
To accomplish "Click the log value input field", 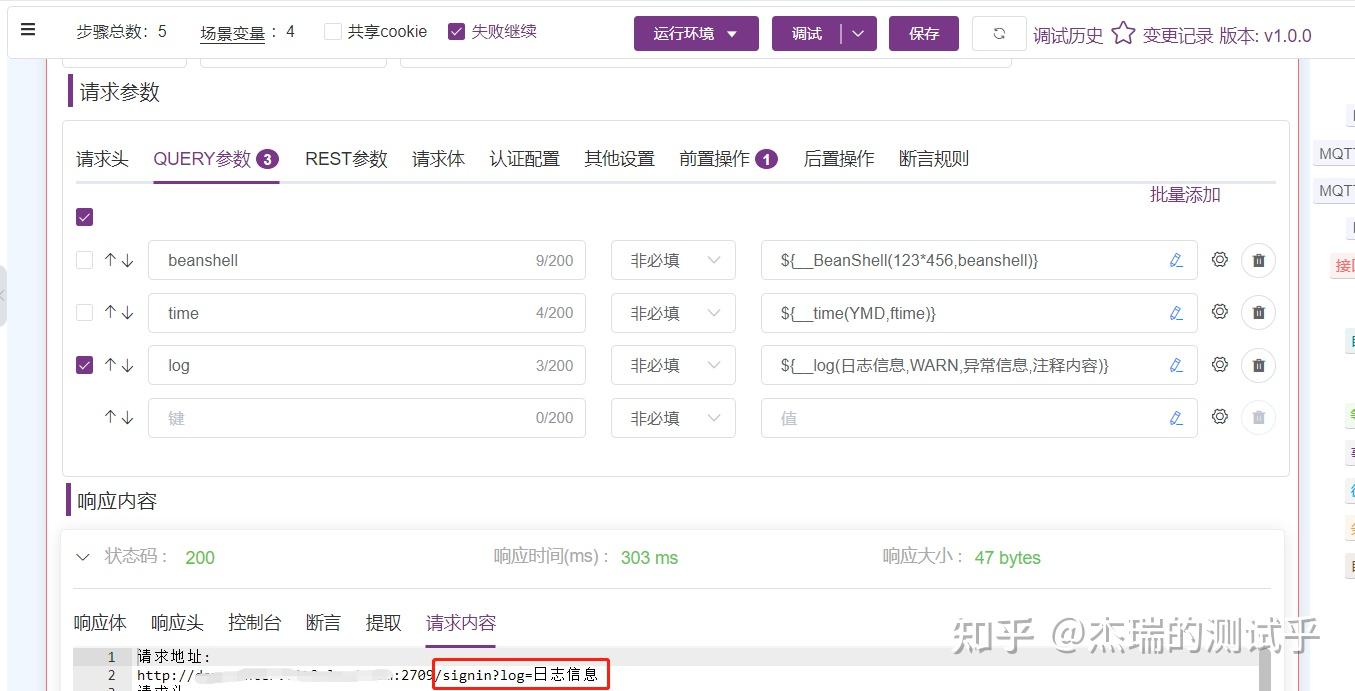I will (979, 365).
